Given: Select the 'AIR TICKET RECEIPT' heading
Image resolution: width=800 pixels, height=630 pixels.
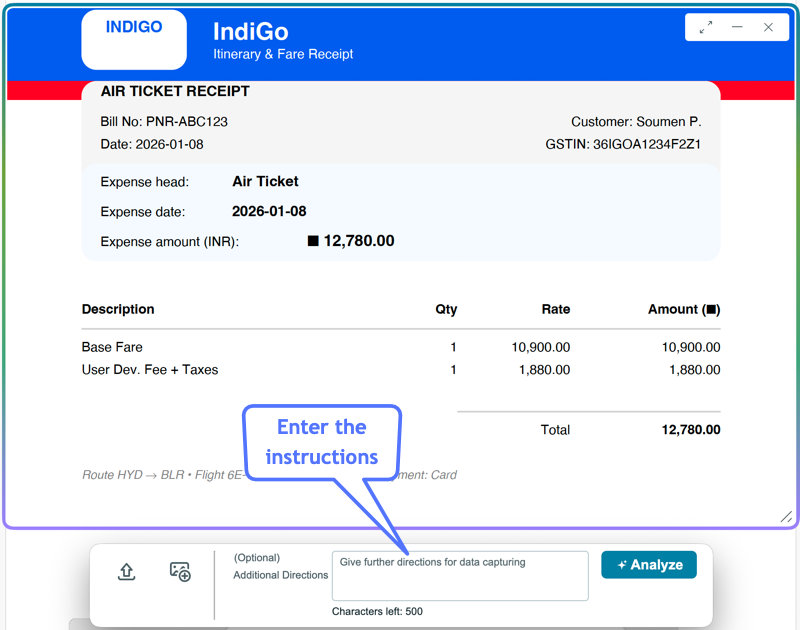Looking at the screenshot, I should tap(175, 91).
